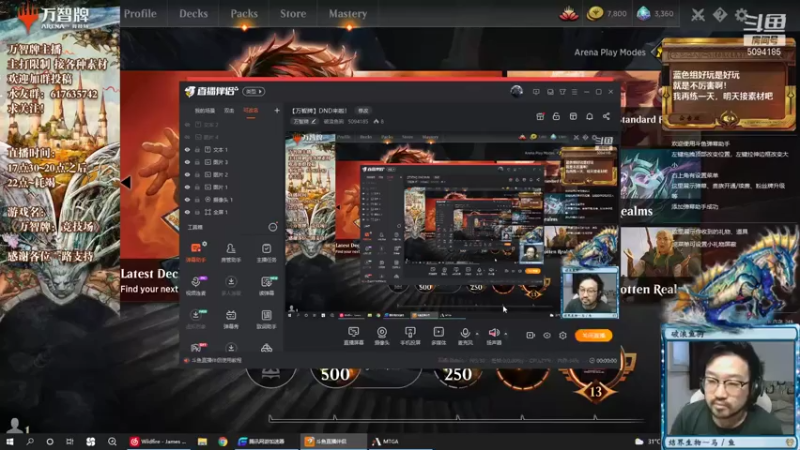The height and width of the screenshot is (450, 800).
Task: Open the 类型 pill dropdown beside app logo
Action: (254, 91)
